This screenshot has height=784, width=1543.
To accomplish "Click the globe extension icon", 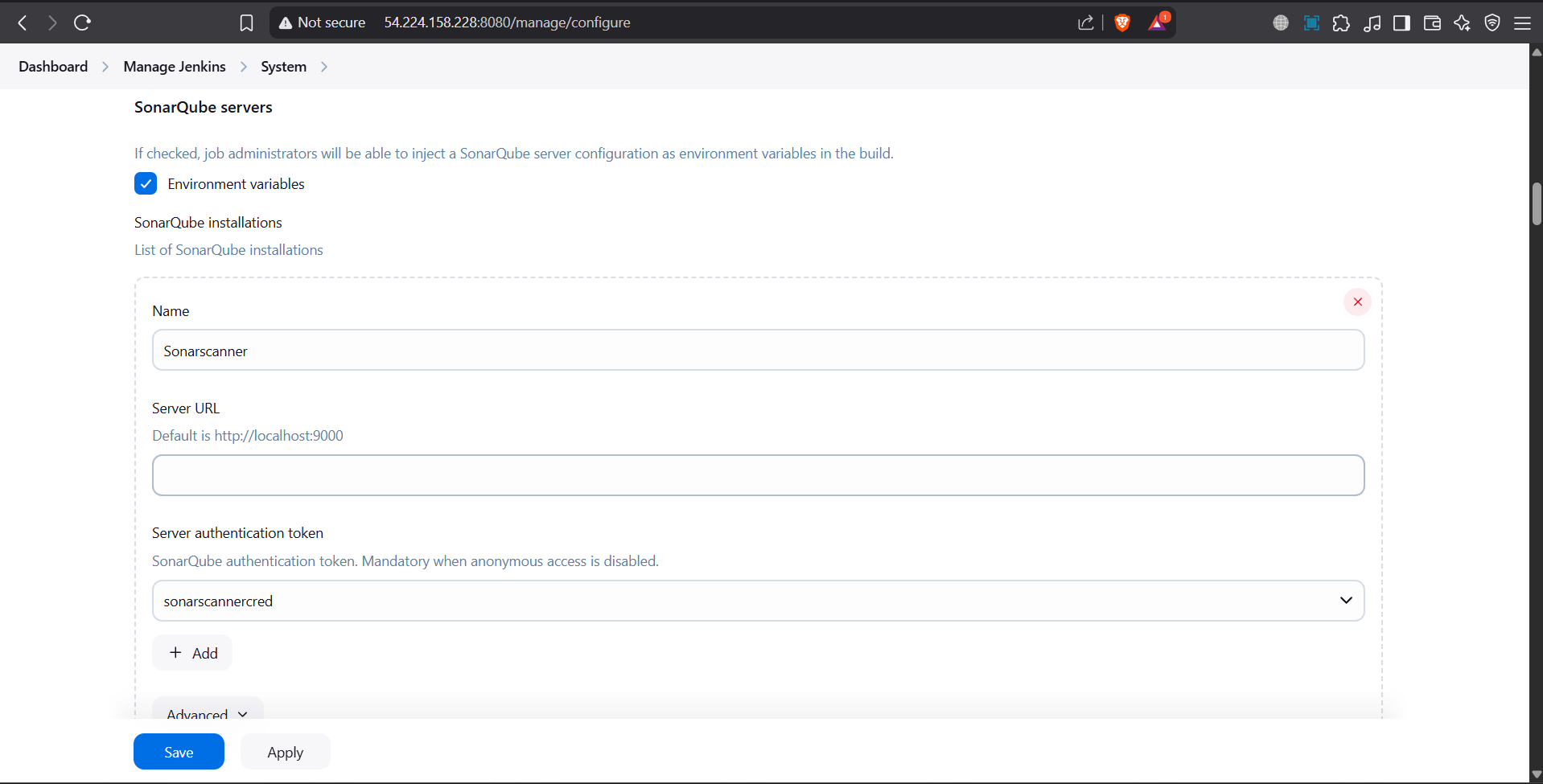I will point(1281,23).
